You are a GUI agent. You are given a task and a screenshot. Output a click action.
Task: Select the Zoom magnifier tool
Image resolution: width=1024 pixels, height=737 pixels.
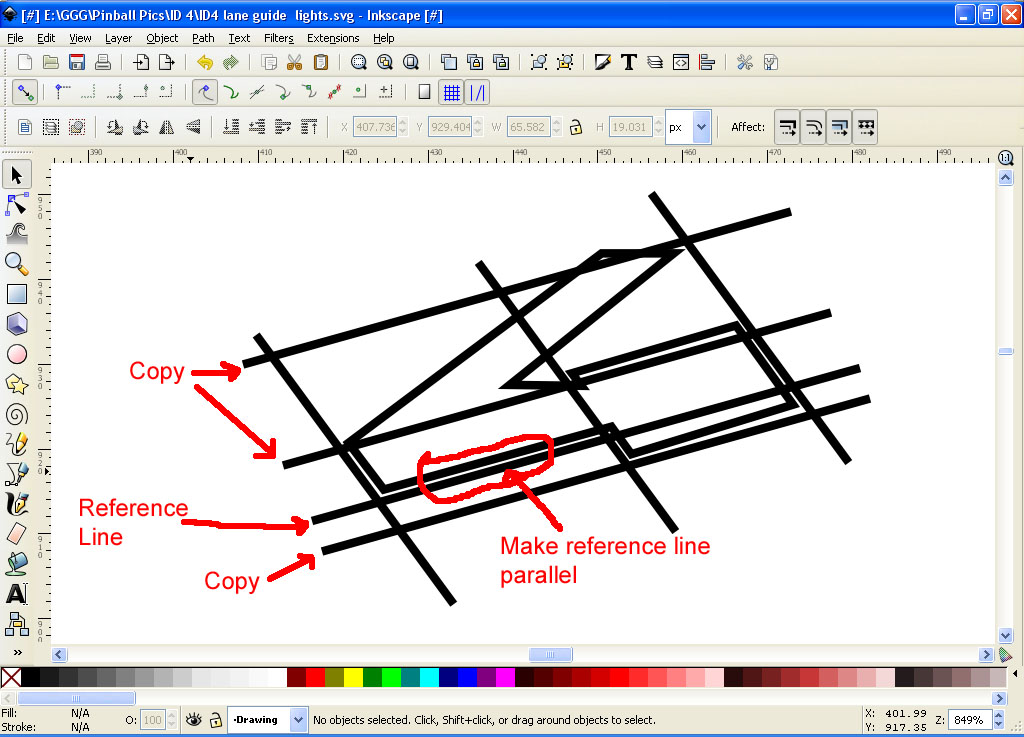point(16,263)
